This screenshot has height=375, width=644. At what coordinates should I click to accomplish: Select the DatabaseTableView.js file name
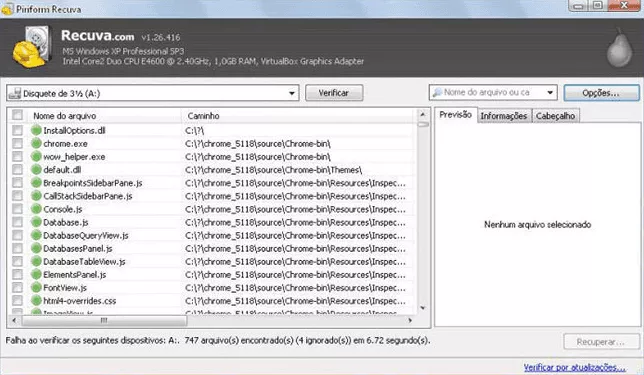coord(84,262)
